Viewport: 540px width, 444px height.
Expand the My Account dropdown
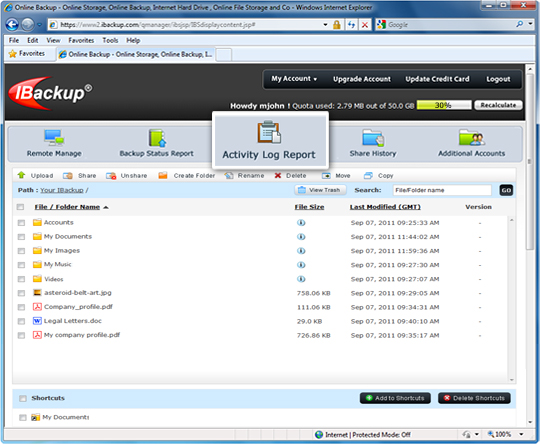[x=294, y=79]
